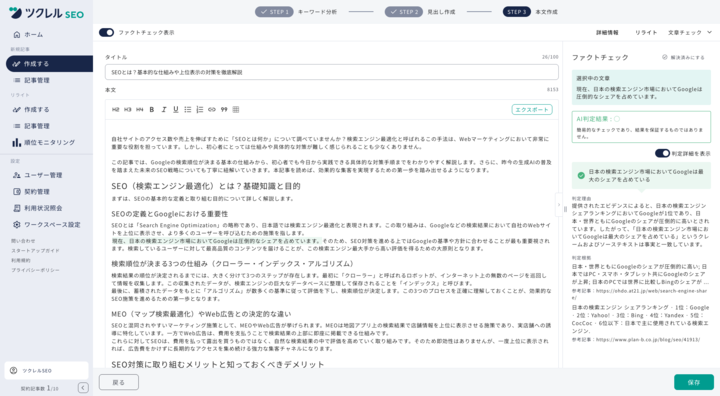Open プライバシーポリシー link

pyautogui.click(x=35, y=270)
